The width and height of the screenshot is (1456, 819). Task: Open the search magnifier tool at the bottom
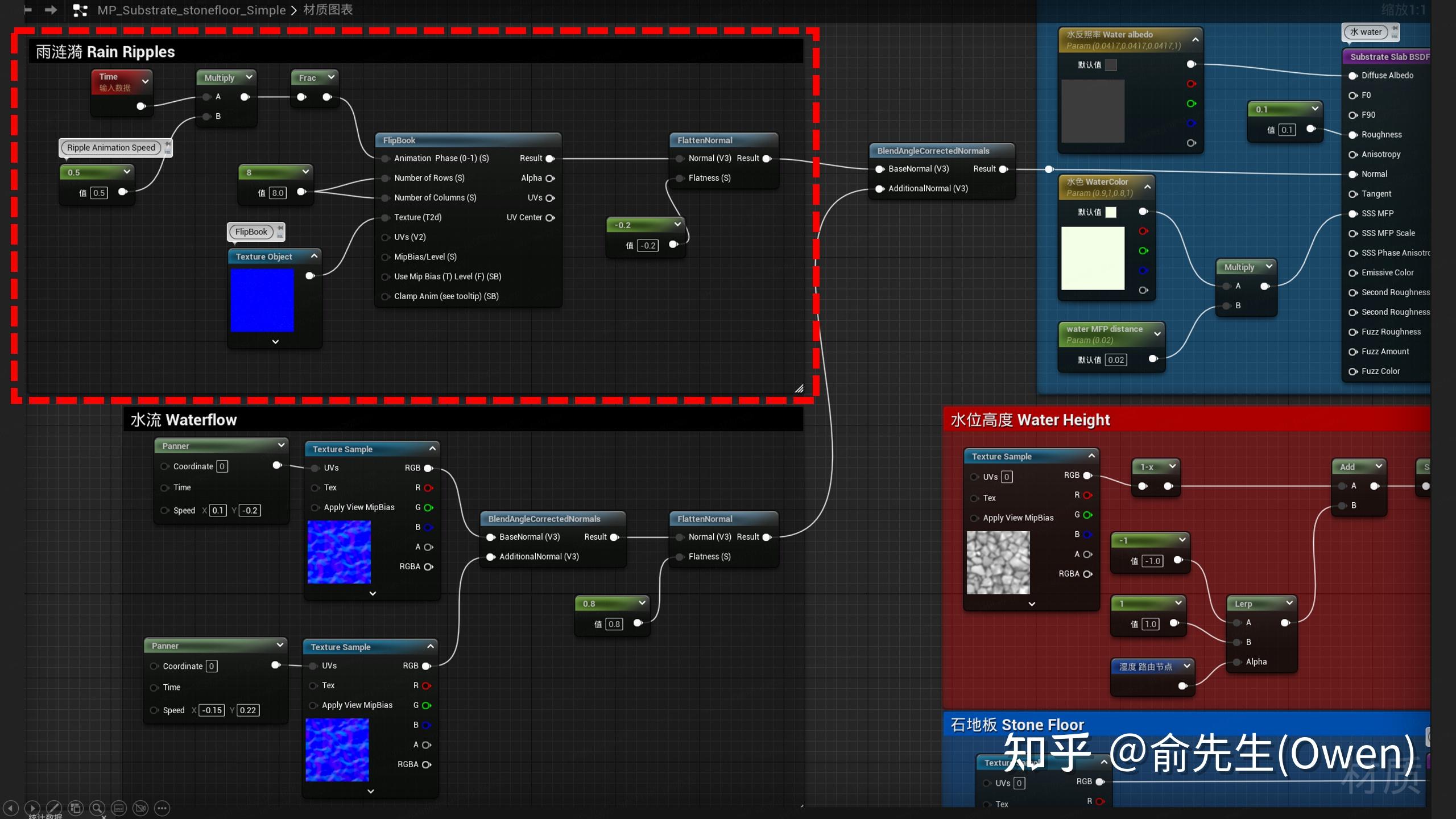97,808
